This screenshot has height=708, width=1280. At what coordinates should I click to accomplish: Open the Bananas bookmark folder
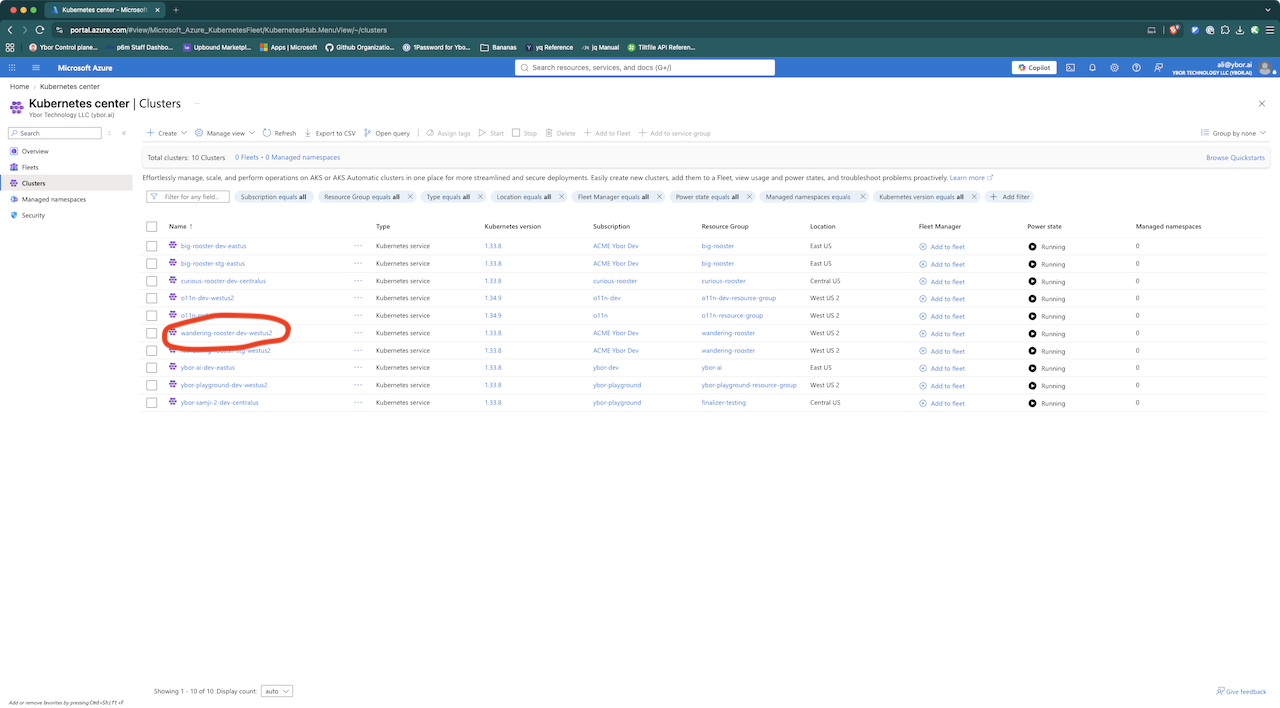[x=498, y=47]
